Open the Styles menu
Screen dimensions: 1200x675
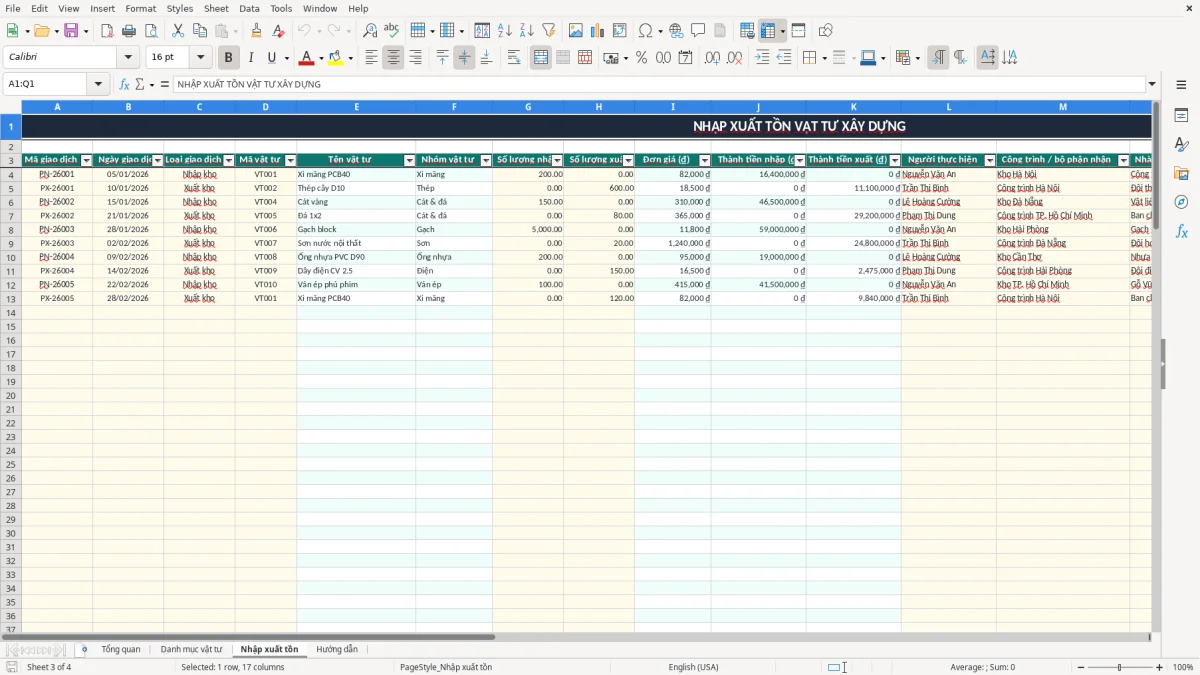[180, 8]
